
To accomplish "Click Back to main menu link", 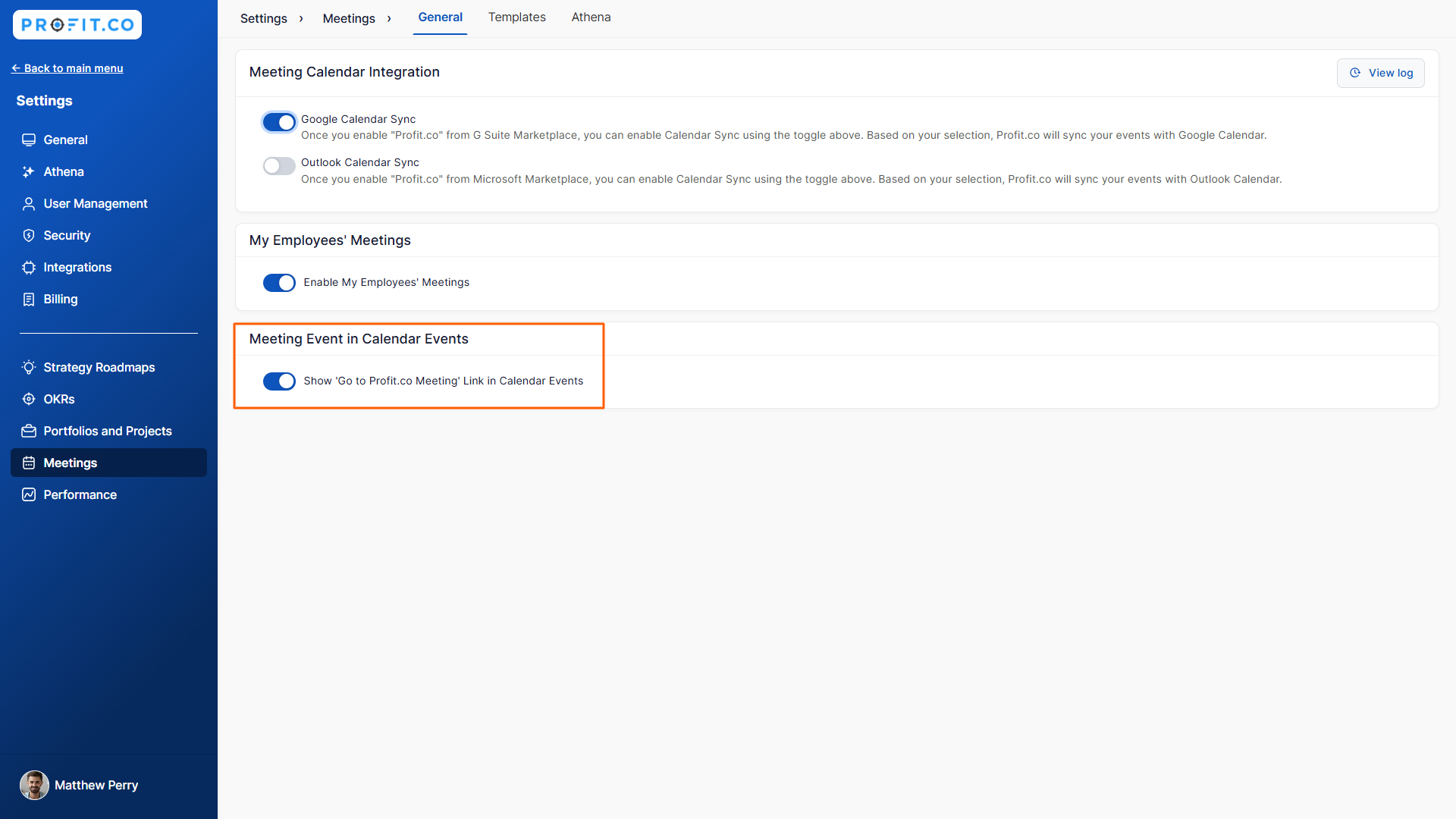I will [x=67, y=68].
